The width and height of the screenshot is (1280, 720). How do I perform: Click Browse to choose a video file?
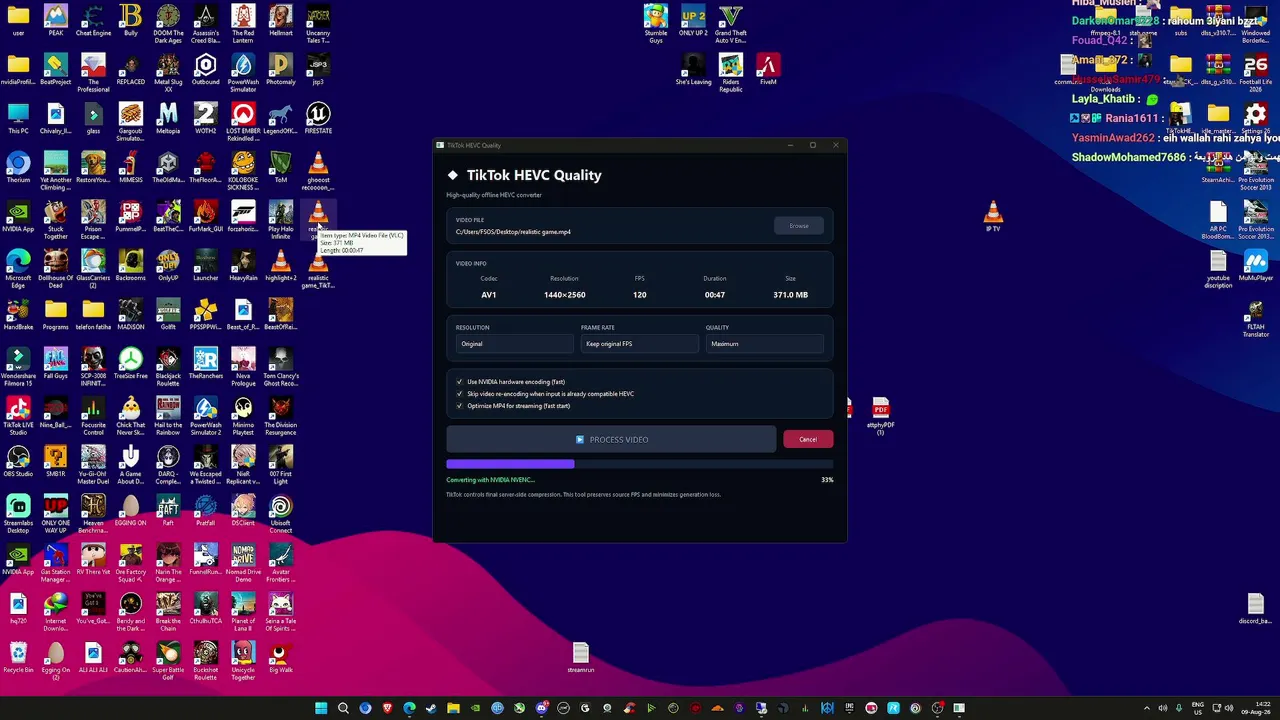pyautogui.click(x=798, y=226)
